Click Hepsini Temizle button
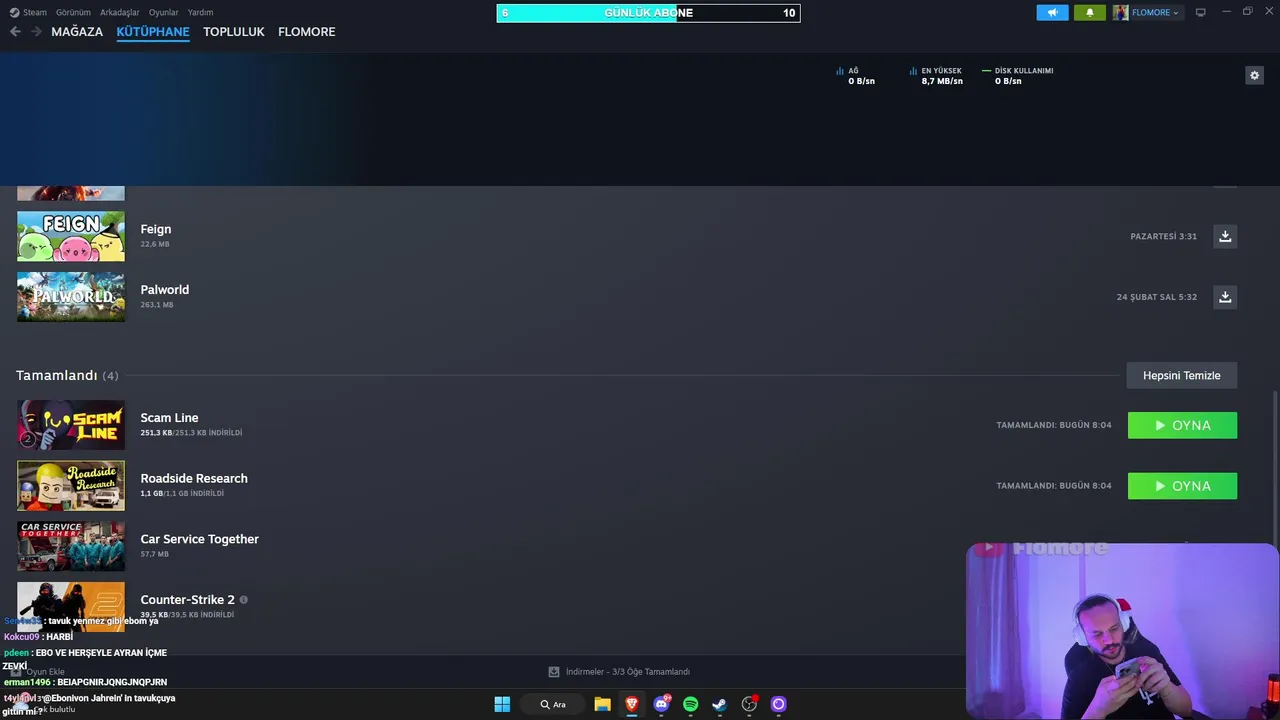Image resolution: width=1280 pixels, height=720 pixels. click(1182, 375)
